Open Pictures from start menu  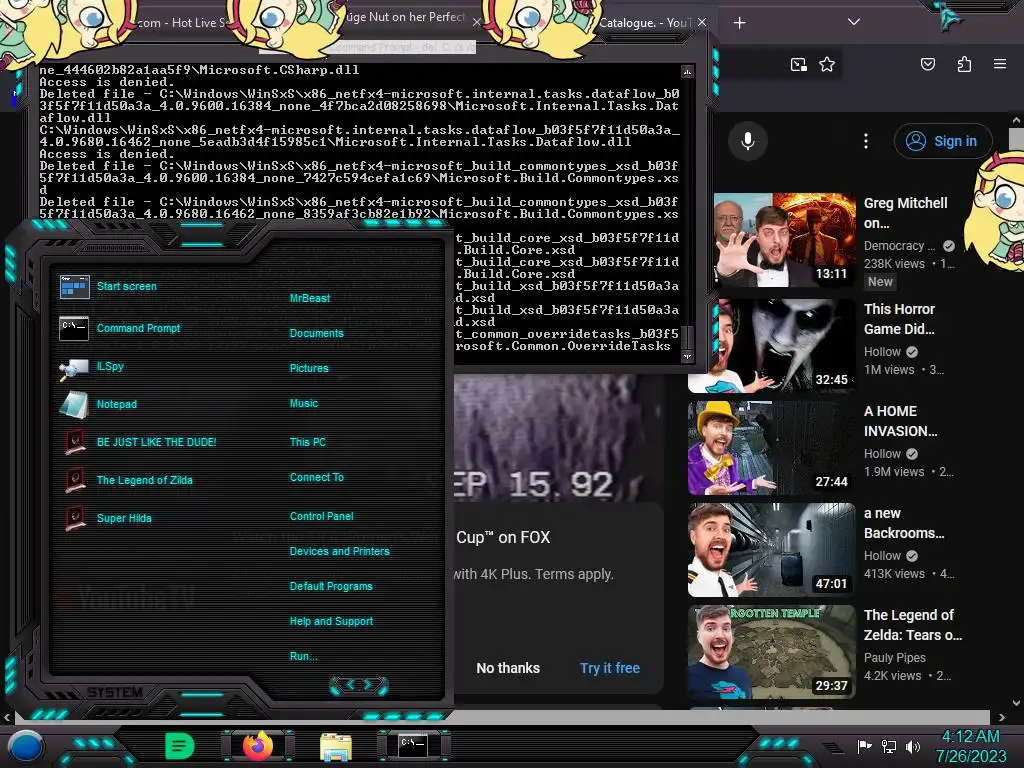pos(309,368)
